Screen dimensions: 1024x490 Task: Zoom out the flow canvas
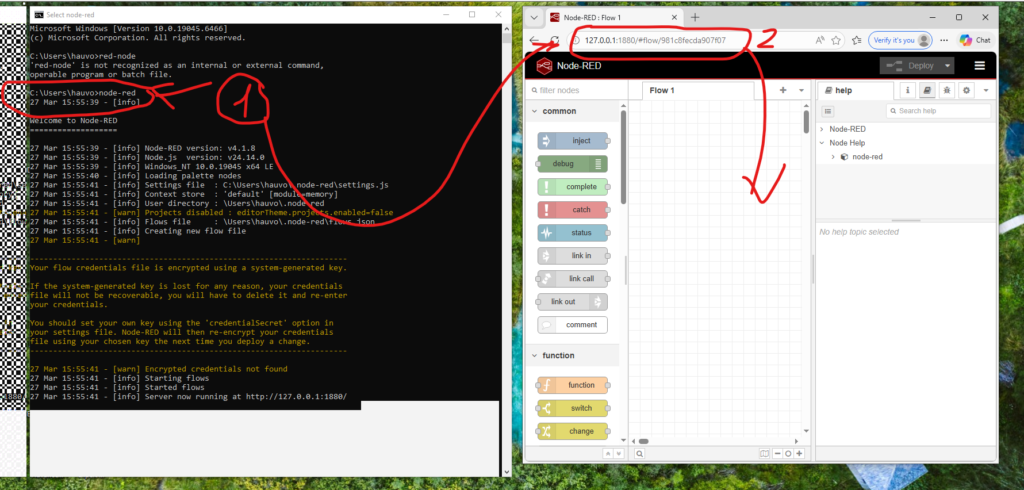pos(777,454)
